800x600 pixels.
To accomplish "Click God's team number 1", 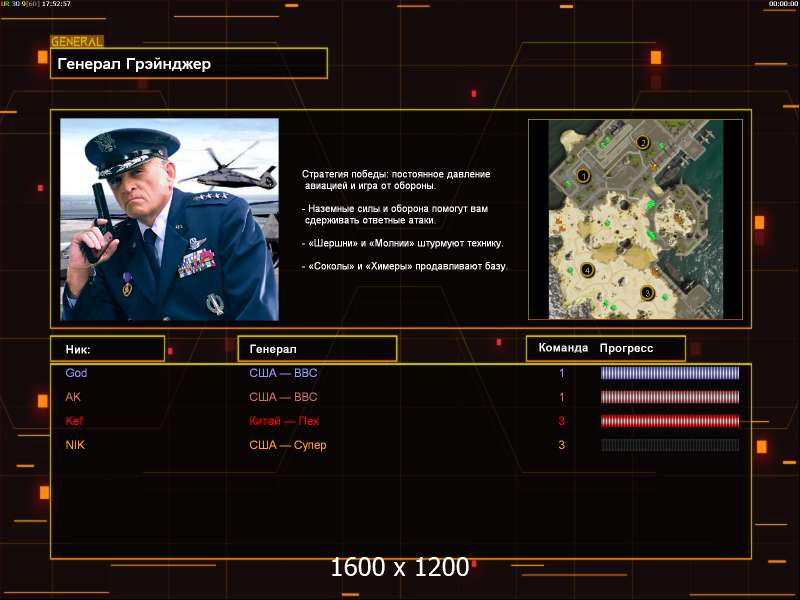I will 562,373.
